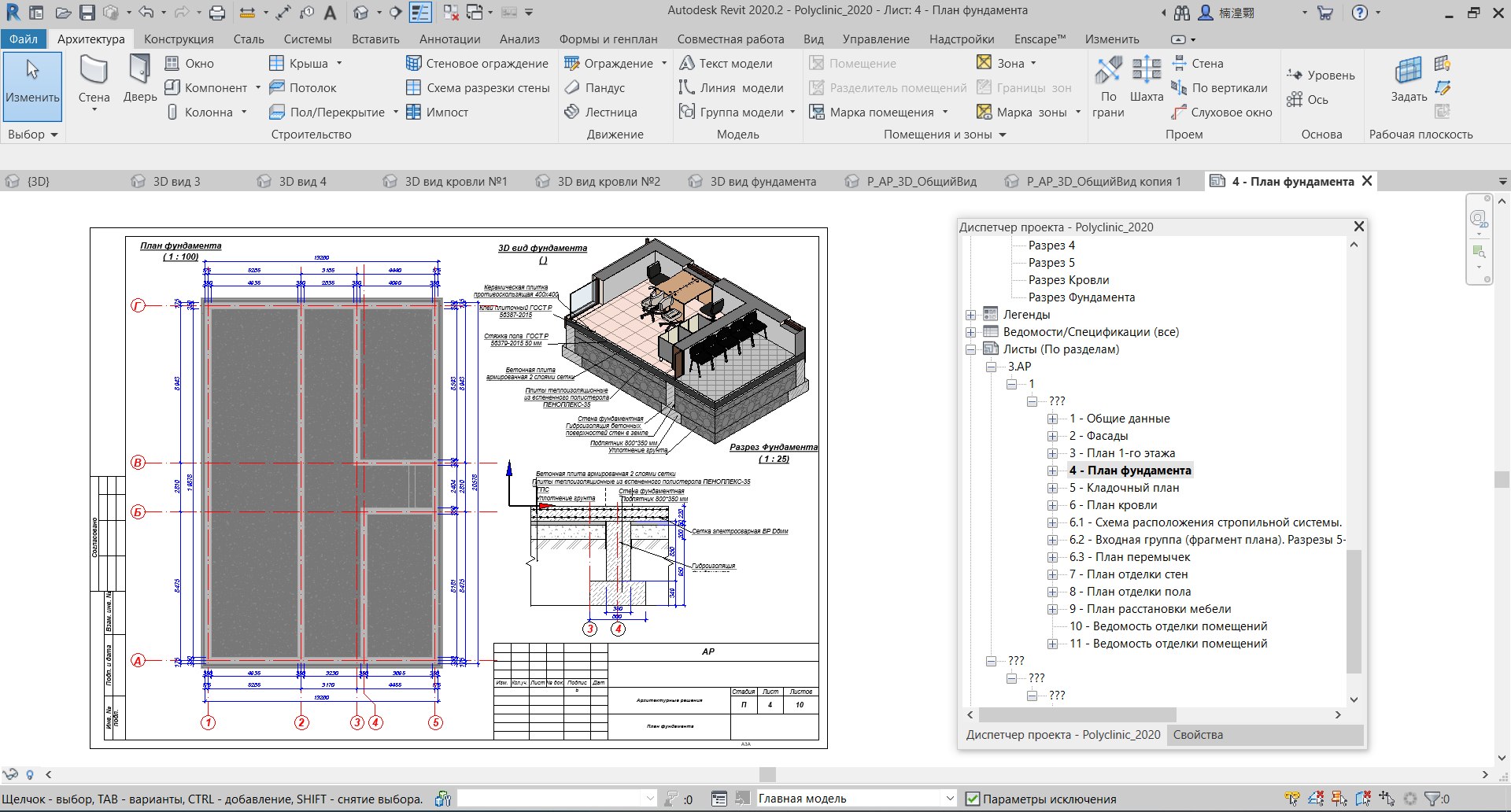
Task: Click the Shaft (Шахта) opening tool
Action: tap(1146, 79)
